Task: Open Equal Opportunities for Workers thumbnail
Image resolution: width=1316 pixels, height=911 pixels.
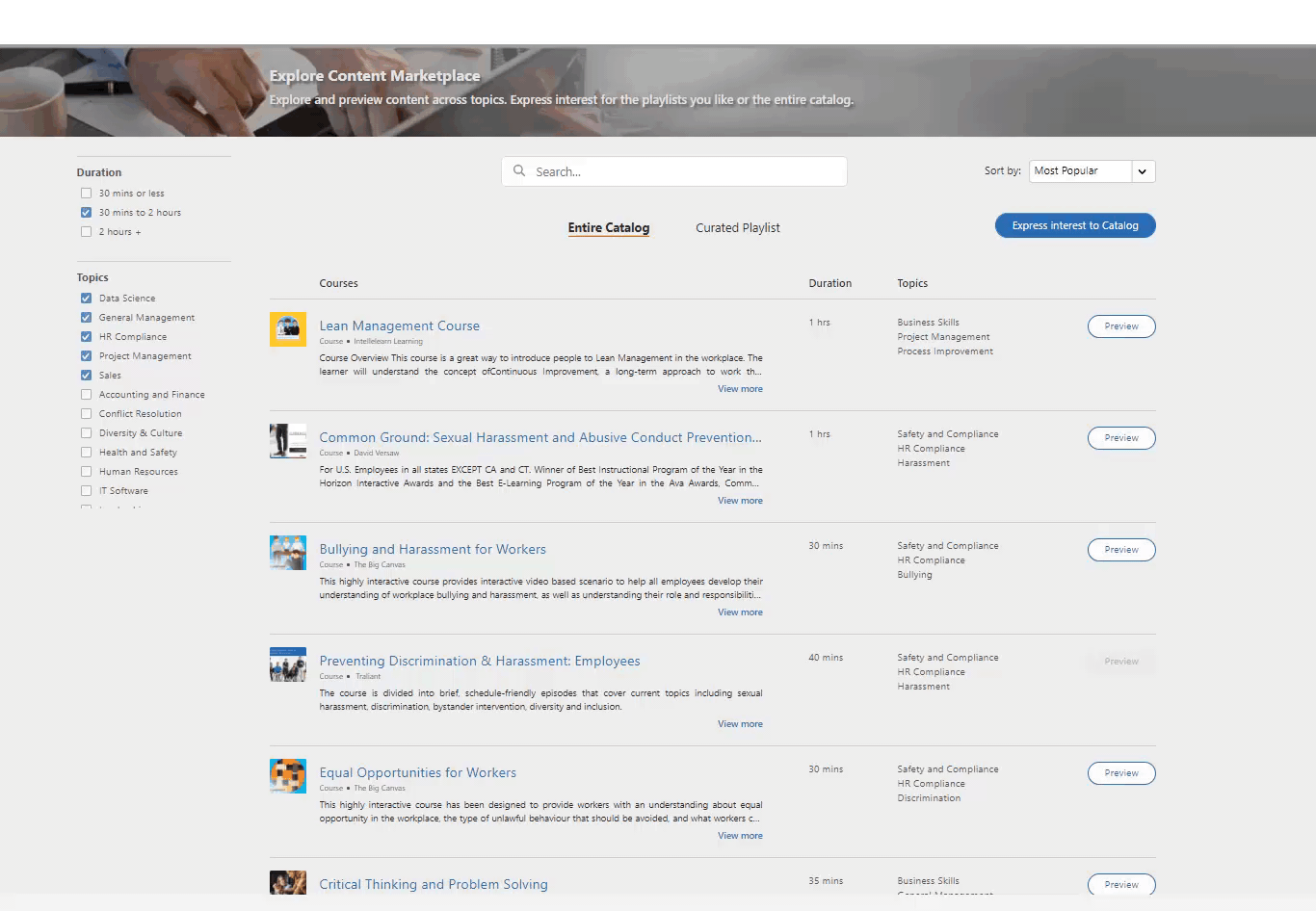Action: tap(288, 776)
